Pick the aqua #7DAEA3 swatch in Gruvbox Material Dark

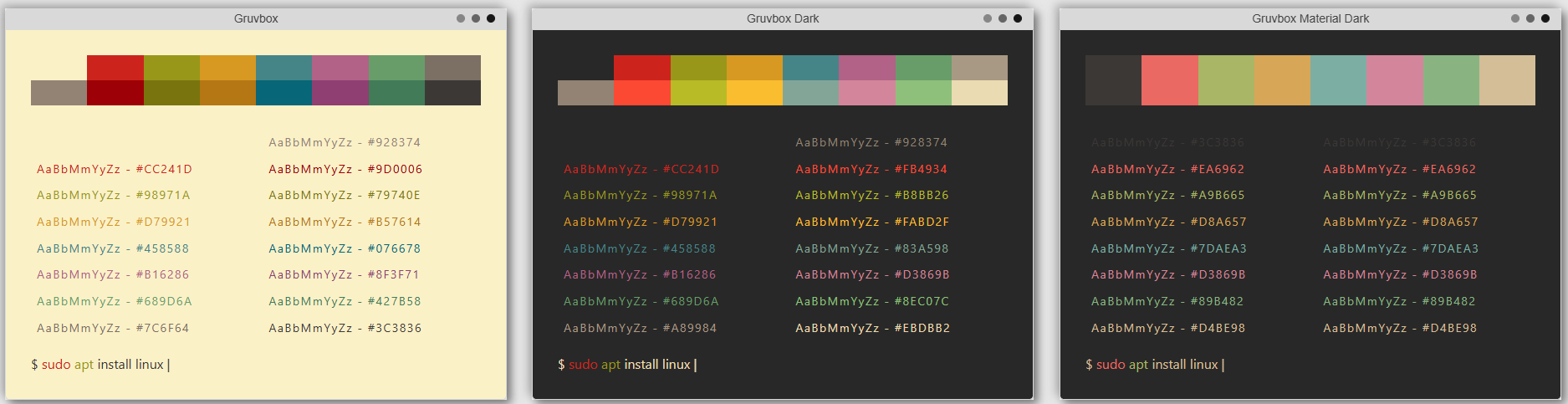[x=1339, y=80]
